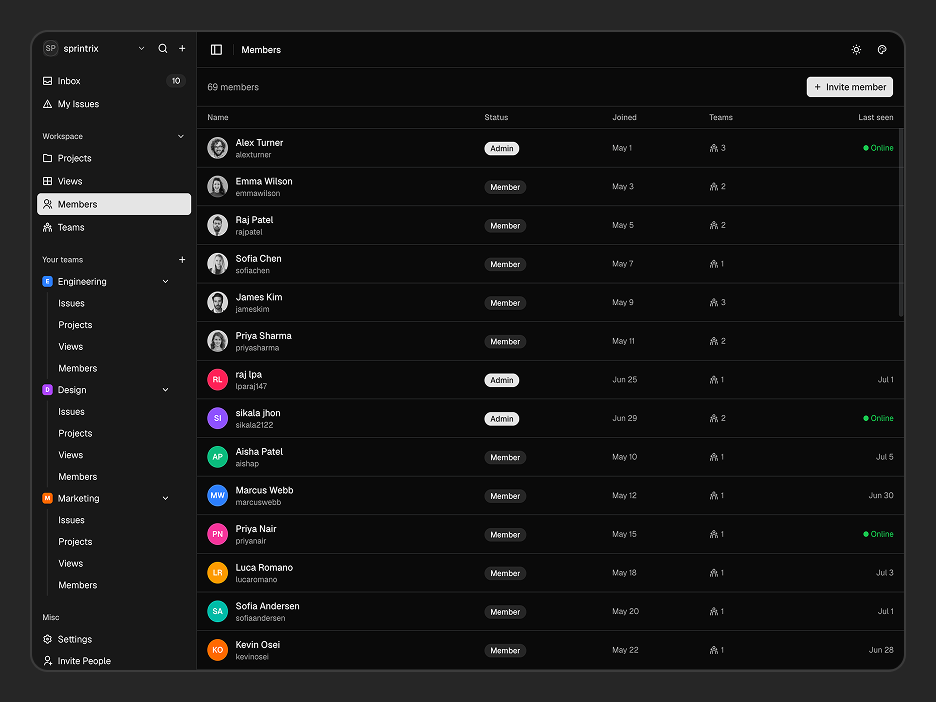Click the Status column header
This screenshot has height=702, width=936.
(496, 118)
